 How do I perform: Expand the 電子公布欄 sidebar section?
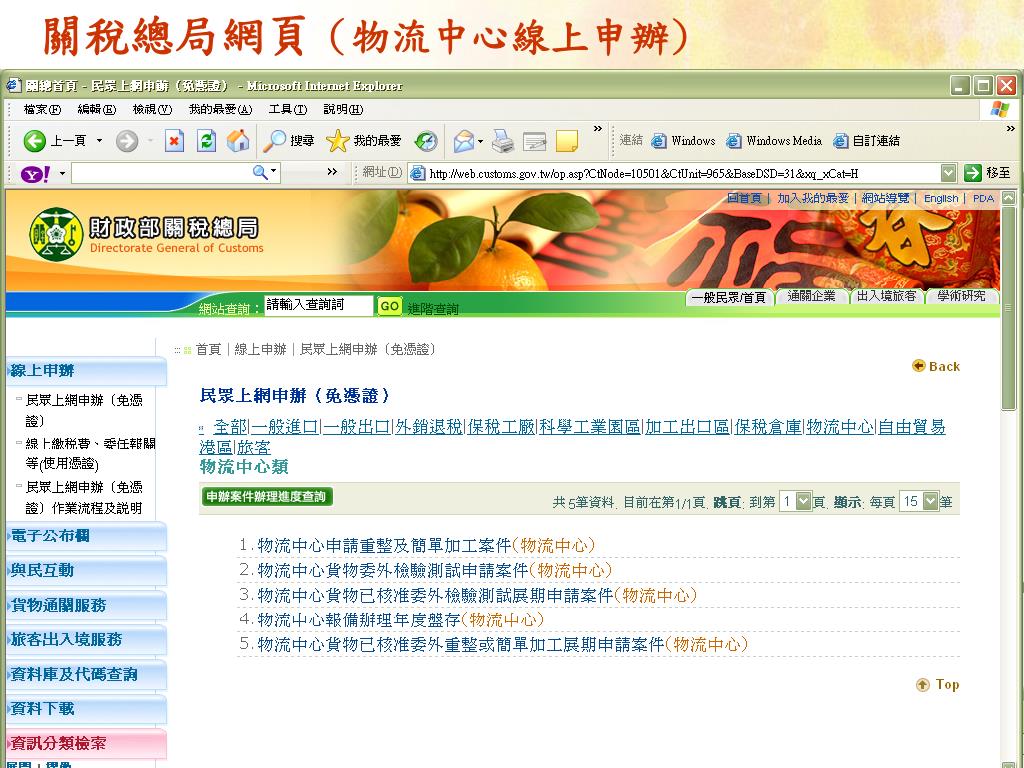86,536
